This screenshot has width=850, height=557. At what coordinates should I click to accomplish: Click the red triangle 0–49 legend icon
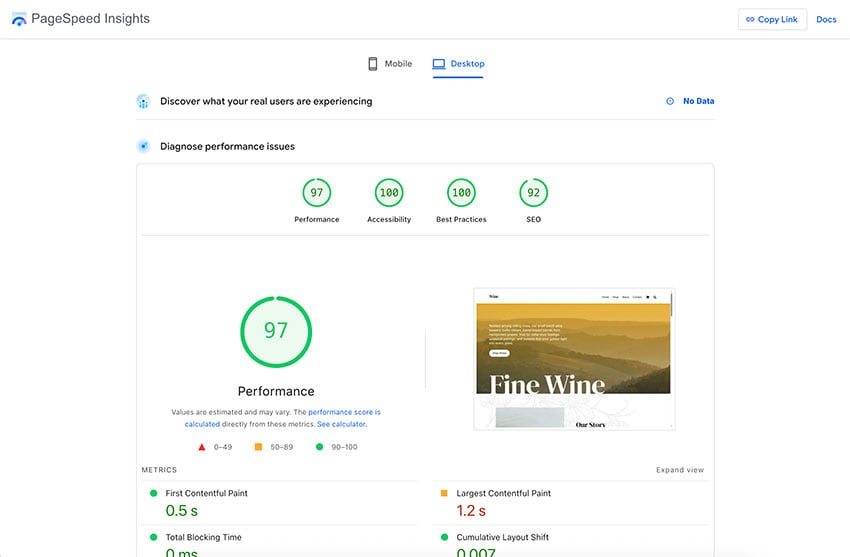coord(202,447)
